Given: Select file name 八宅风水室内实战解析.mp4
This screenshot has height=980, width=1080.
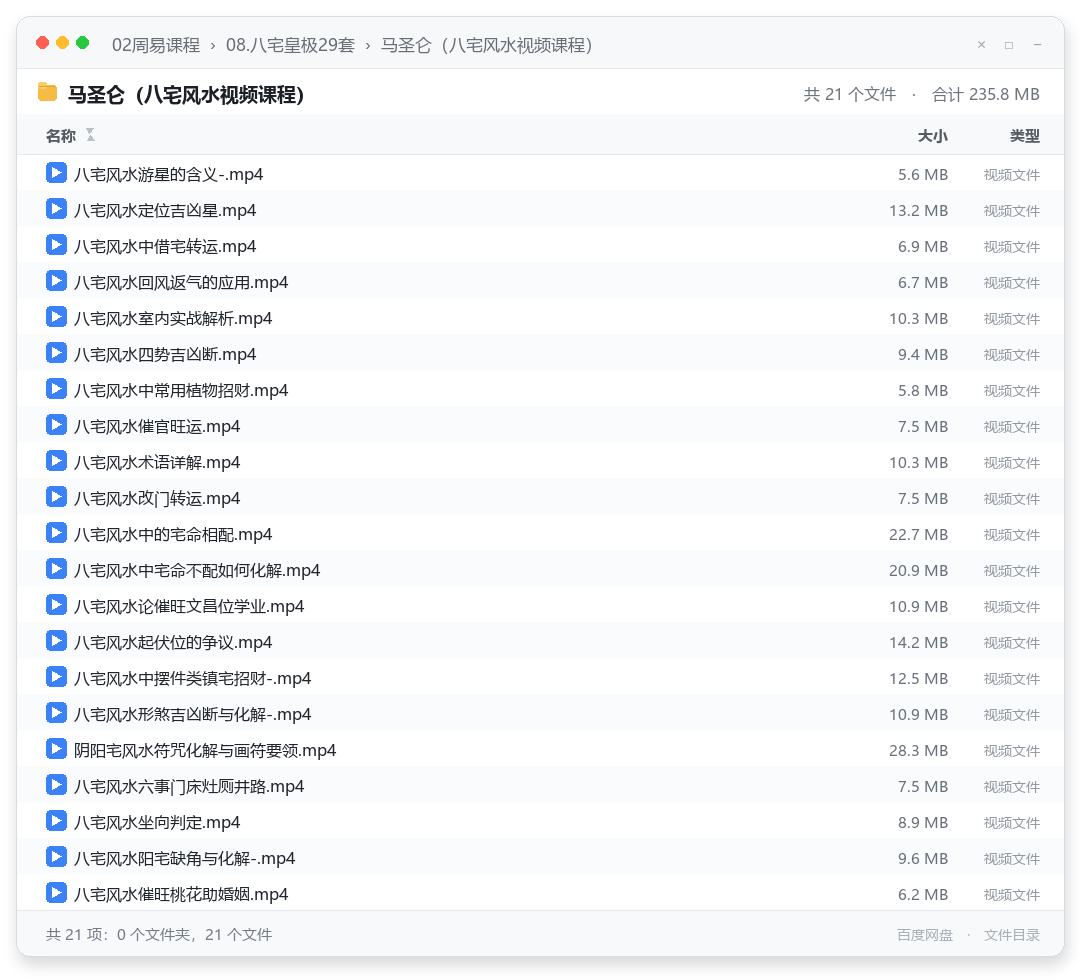Looking at the screenshot, I should (173, 318).
